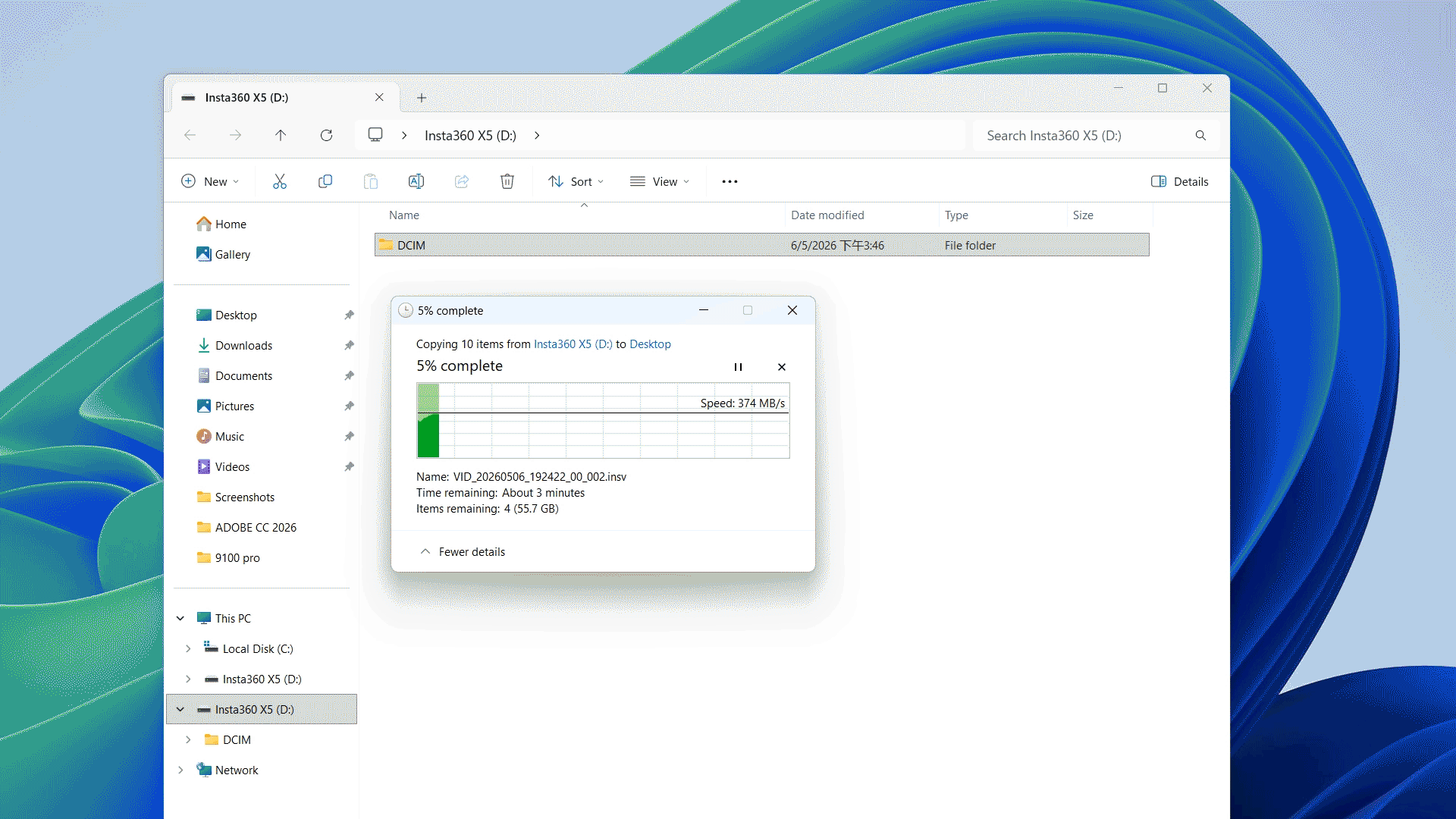Open the Sort dropdown menu
This screenshot has width=1456, height=819.
click(576, 181)
